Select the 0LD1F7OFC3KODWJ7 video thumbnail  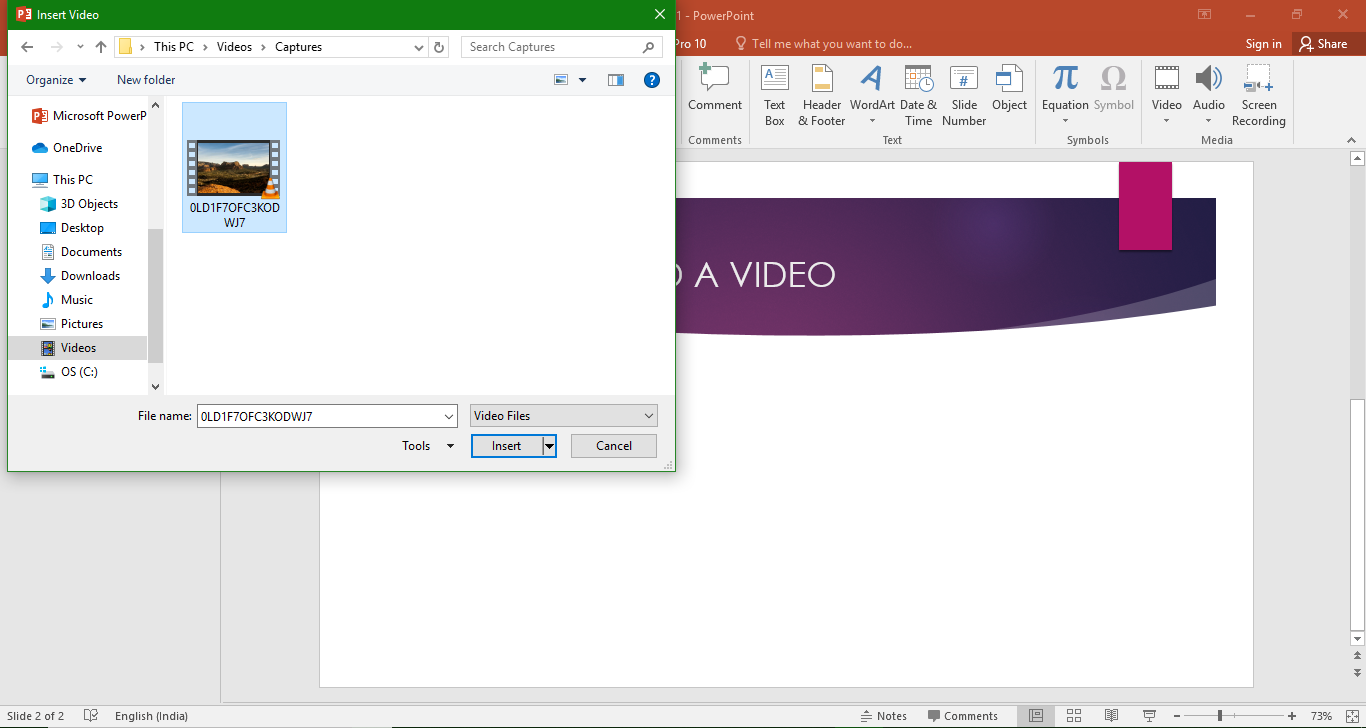[x=234, y=168]
